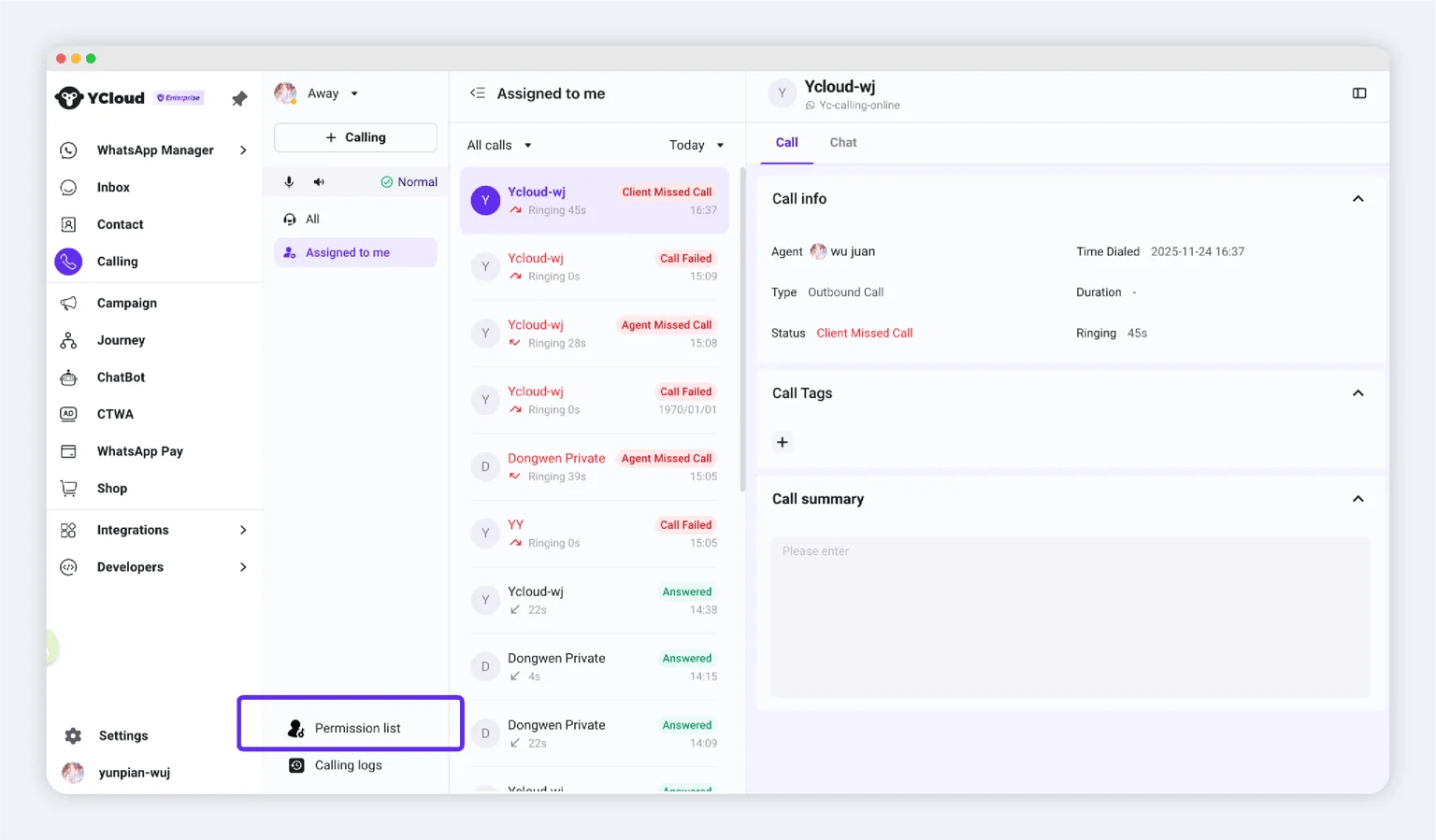This screenshot has width=1436, height=840.
Task: Click Outbound Call type value
Action: pos(845,292)
